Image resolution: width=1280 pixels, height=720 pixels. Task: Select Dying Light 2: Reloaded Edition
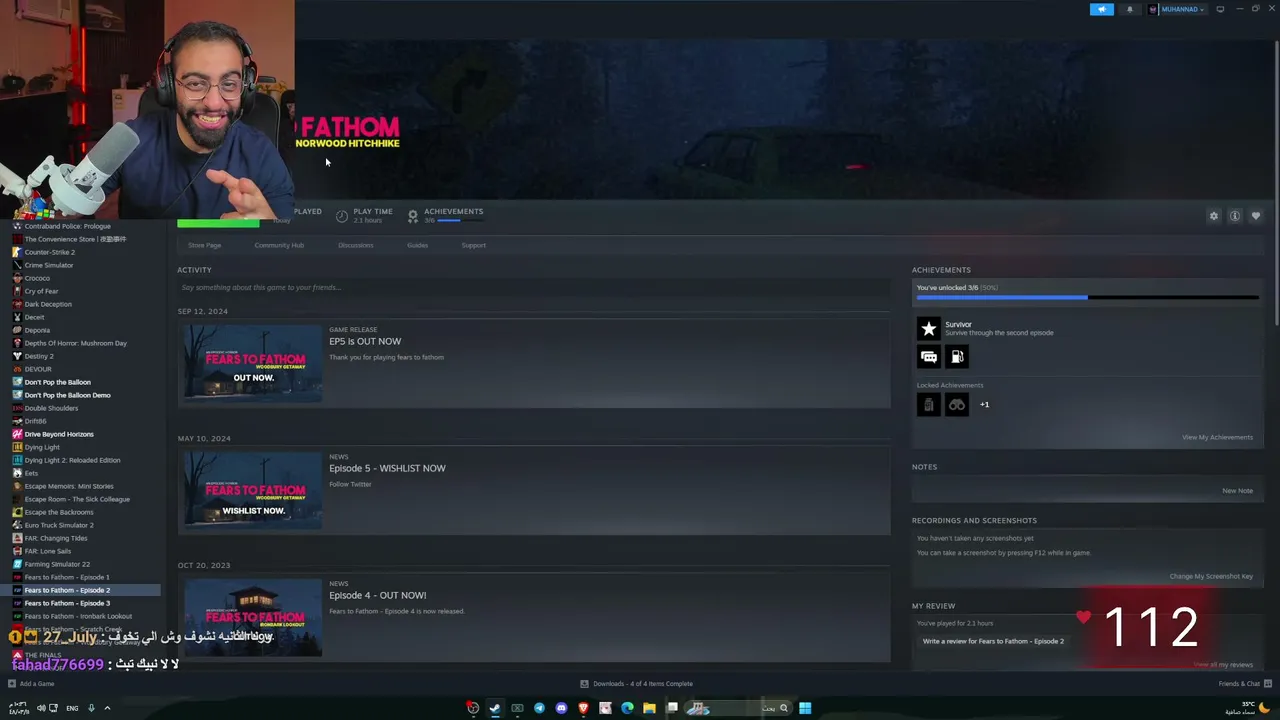pyautogui.click(x=72, y=460)
